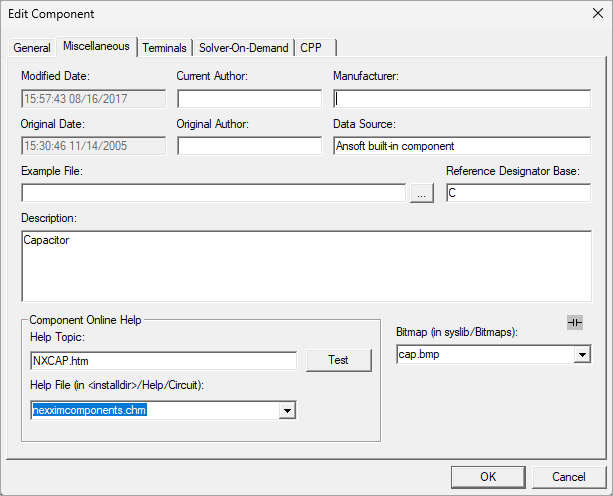Click the Example File label
Image resolution: width=613 pixels, height=496 pixels.
52,171
